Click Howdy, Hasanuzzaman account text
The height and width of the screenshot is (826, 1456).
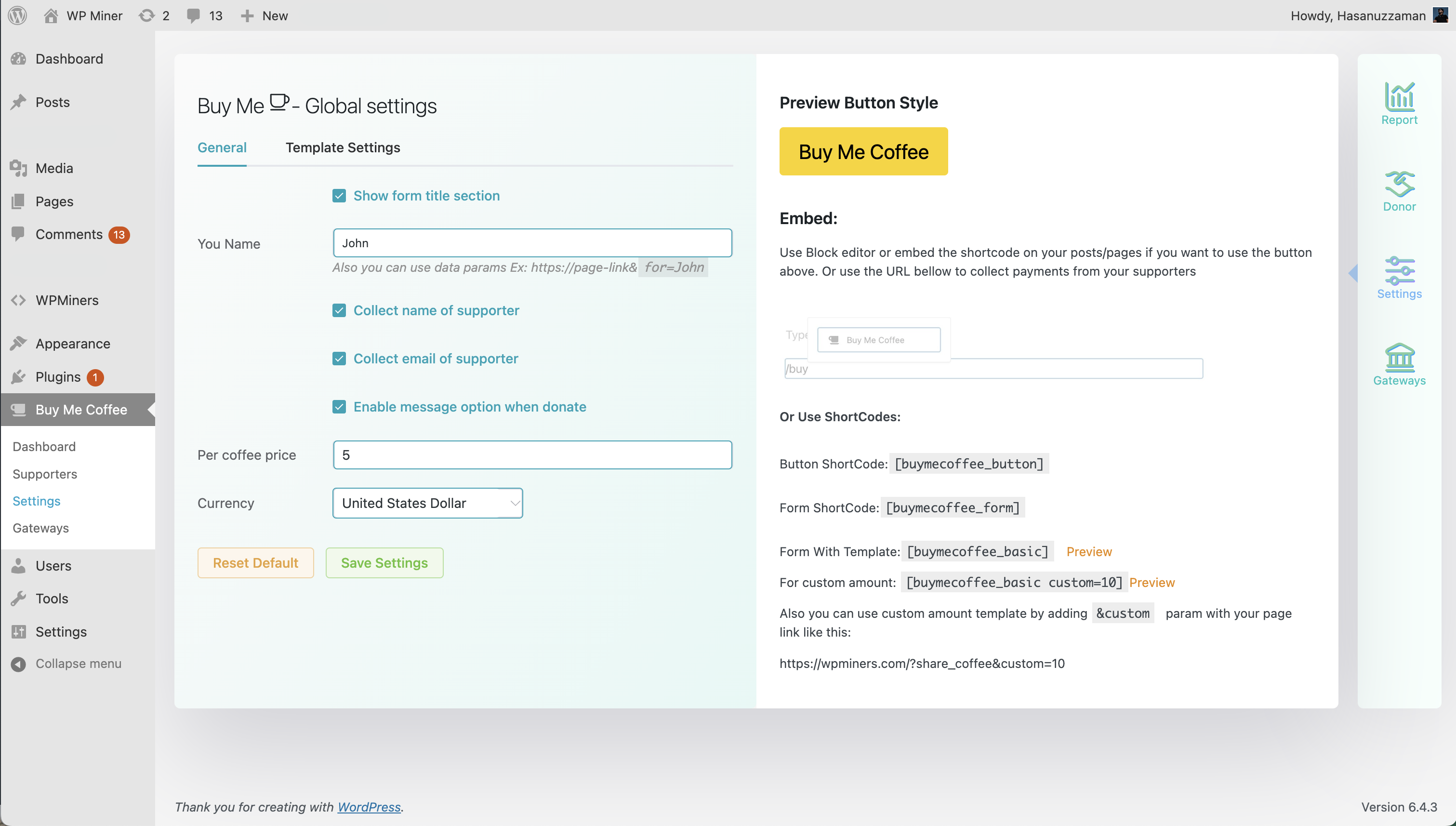(1358, 15)
